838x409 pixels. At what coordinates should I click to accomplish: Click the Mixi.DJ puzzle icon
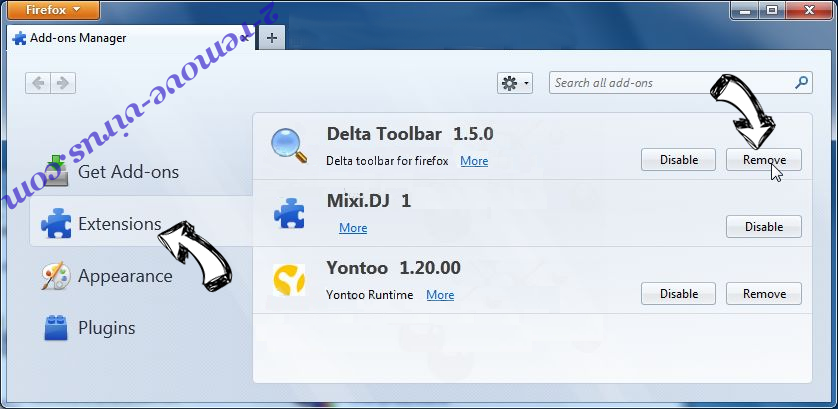(289, 213)
